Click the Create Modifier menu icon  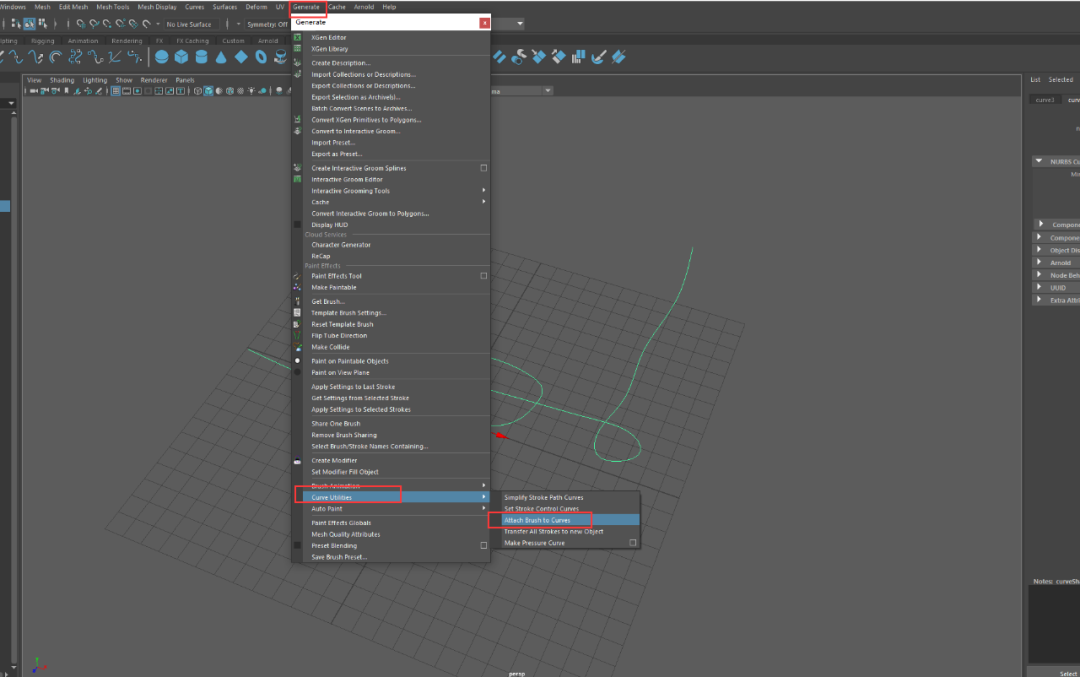tap(298, 461)
